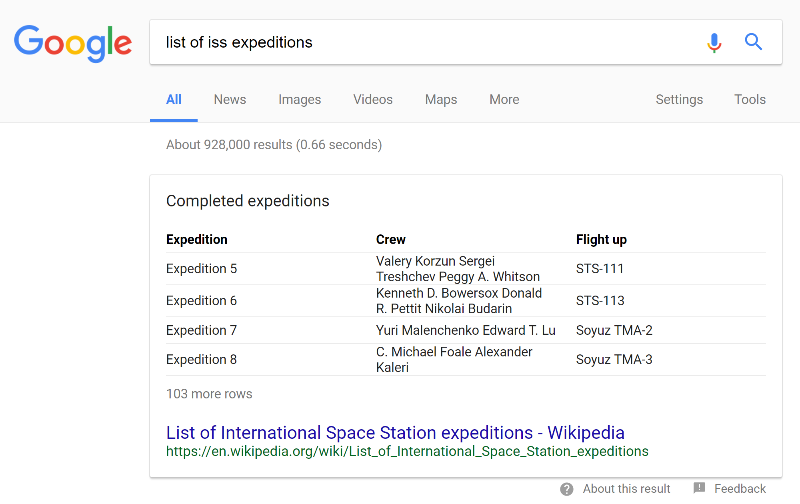
Task: Start voice search with microphone icon
Action: (714, 42)
